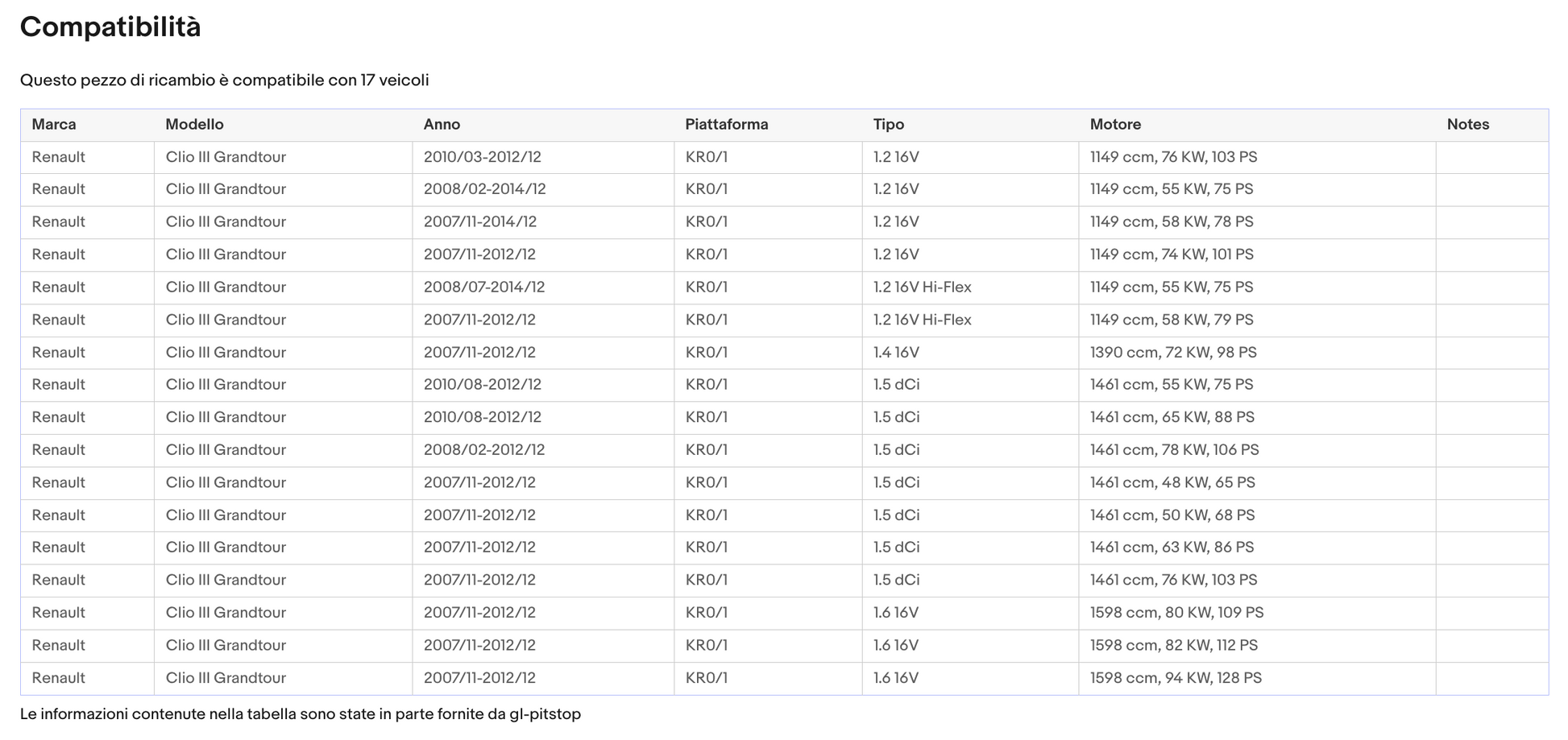
Task: Click the Motore column header
Action: point(1116,125)
